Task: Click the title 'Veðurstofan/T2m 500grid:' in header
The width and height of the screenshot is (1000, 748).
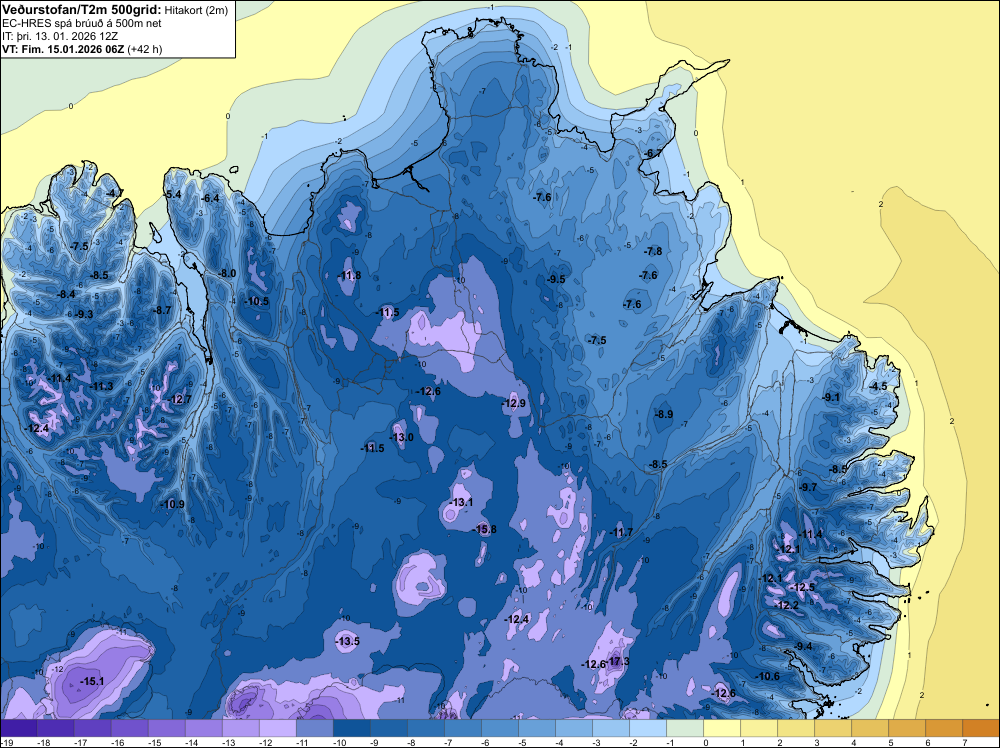Action: [x=82, y=10]
